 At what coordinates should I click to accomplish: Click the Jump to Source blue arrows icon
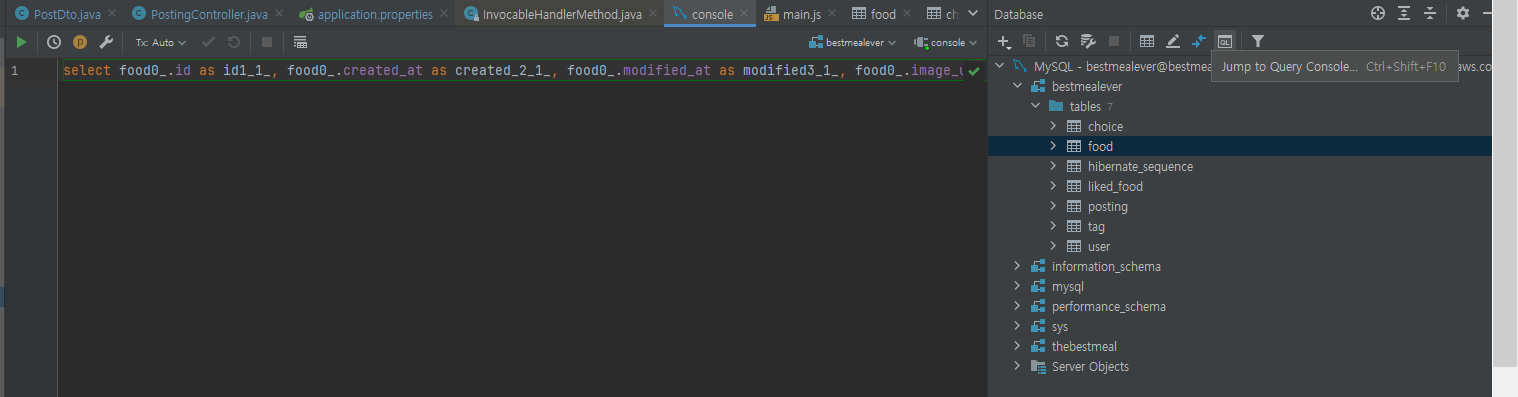pos(1199,41)
